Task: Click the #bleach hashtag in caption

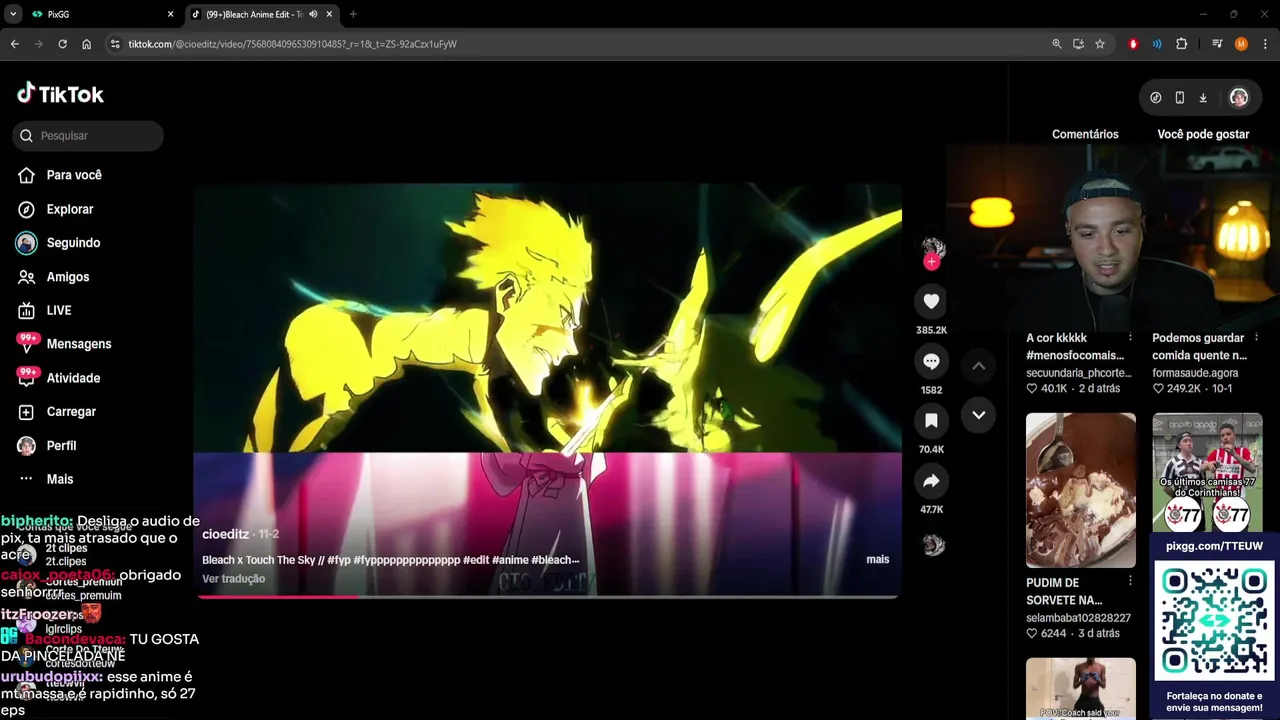Action: pos(555,560)
